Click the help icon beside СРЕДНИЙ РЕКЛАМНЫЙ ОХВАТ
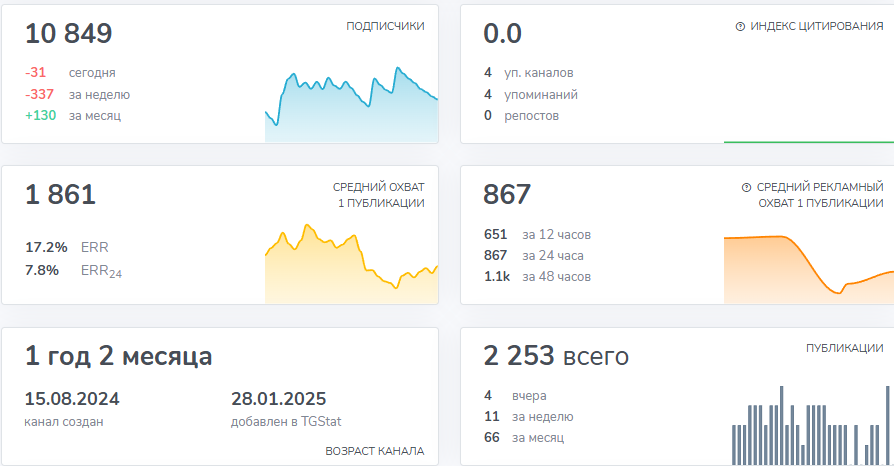This screenshot has height=466, width=894. [746, 187]
